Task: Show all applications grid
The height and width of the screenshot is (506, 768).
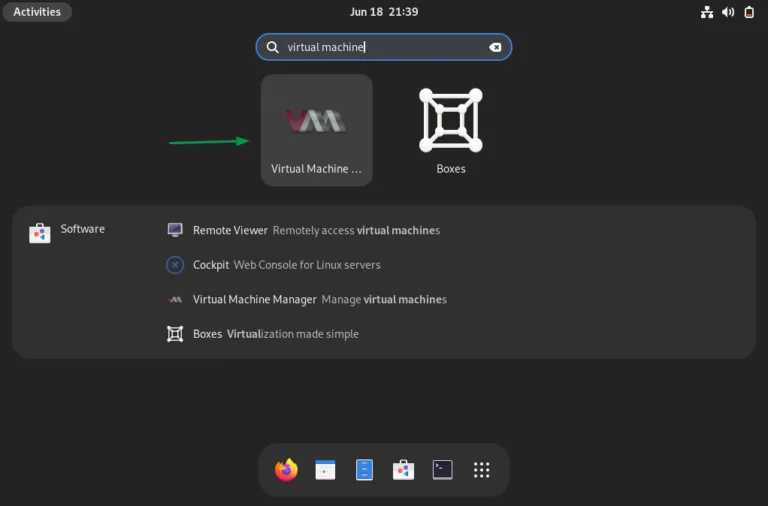Action: [481, 470]
